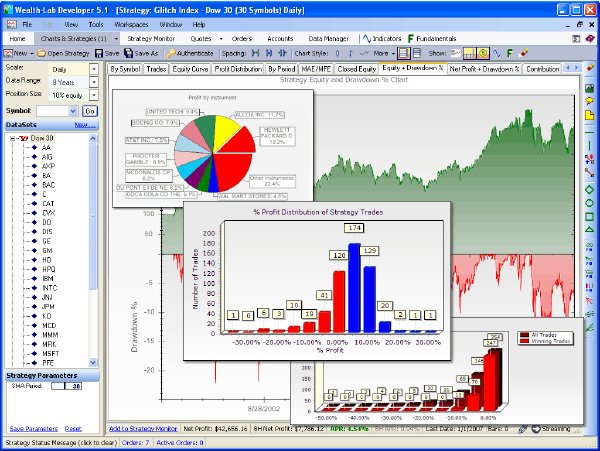Screen dimensions: 600x451
Task: Click the eraser icon in Show toolbar
Action: coord(525,53)
